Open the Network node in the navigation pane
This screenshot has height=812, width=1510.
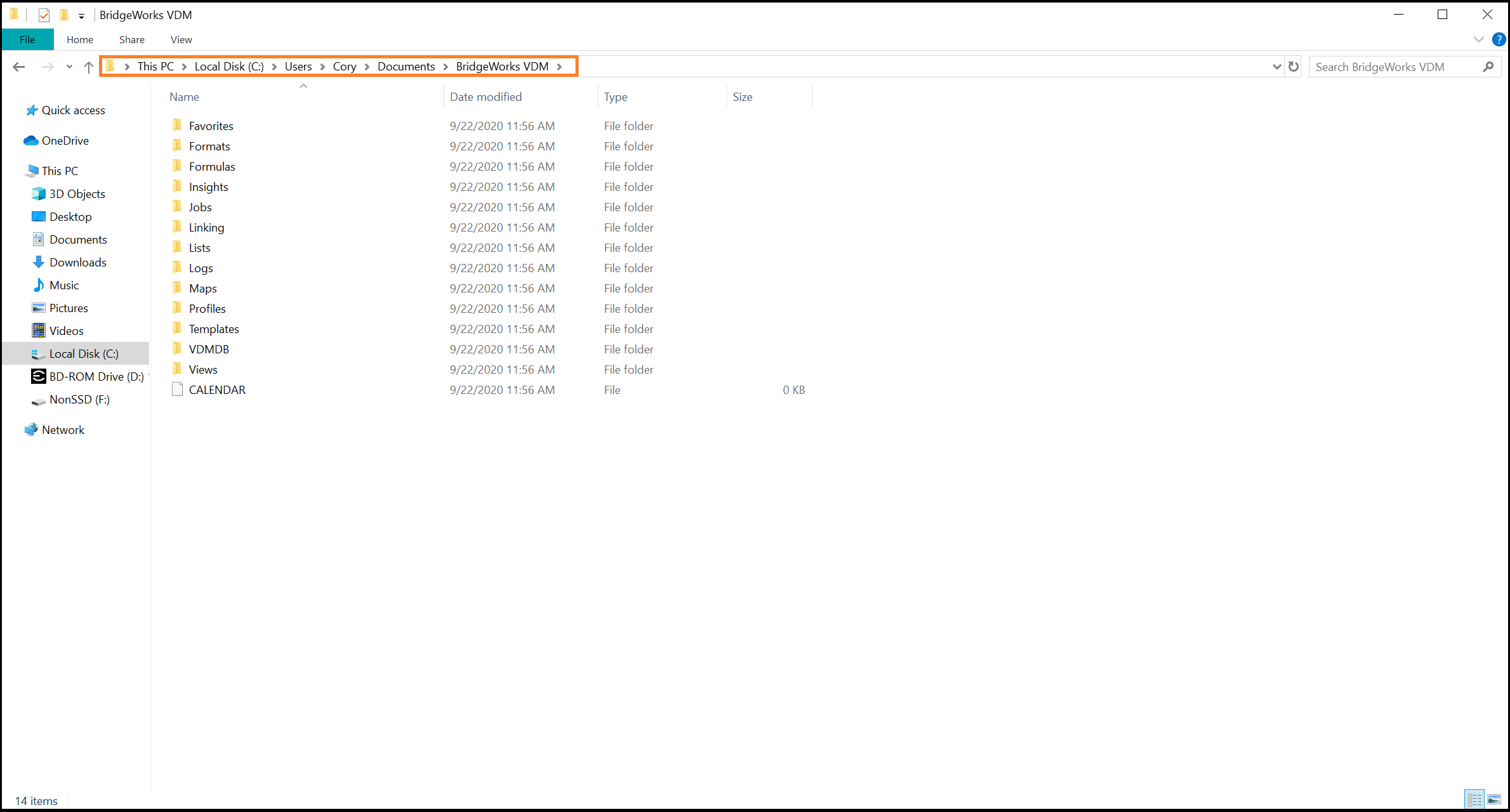pyautogui.click(x=63, y=429)
